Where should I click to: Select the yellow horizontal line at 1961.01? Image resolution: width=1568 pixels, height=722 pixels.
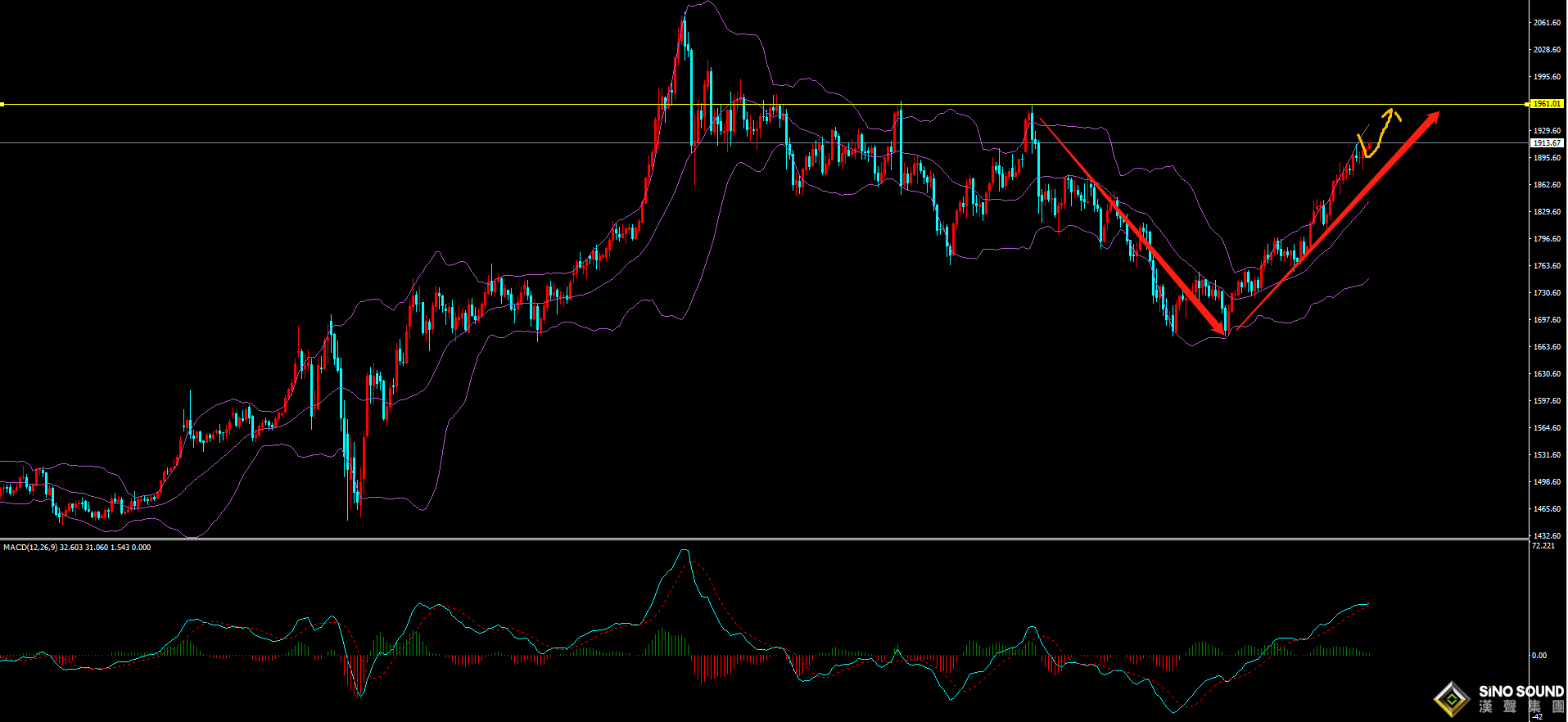point(765,104)
